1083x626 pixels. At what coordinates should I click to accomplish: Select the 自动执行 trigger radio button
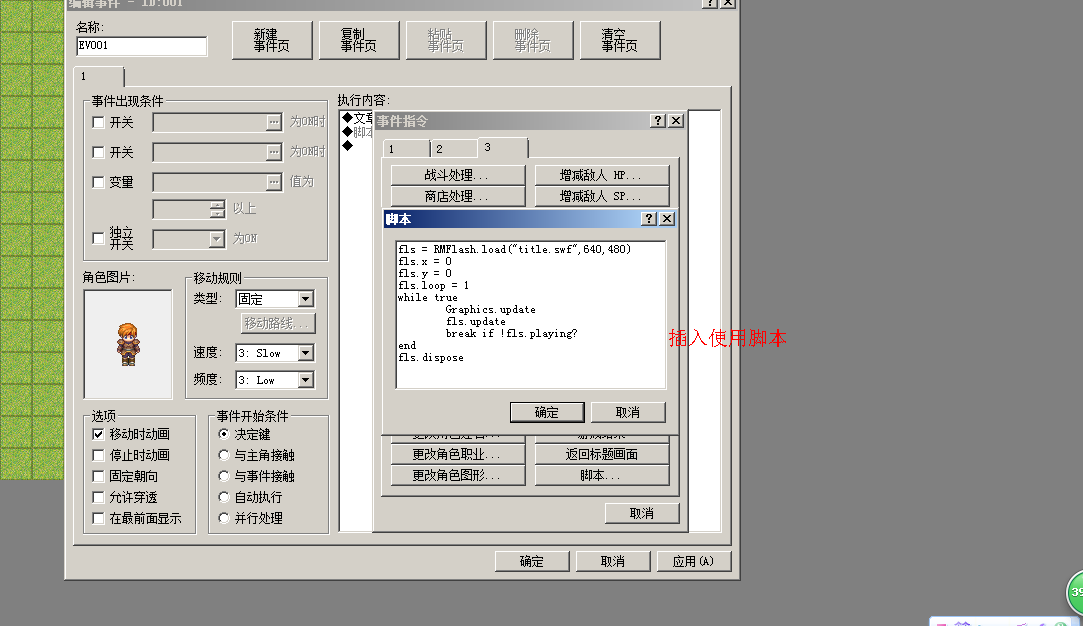(x=224, y=497)
